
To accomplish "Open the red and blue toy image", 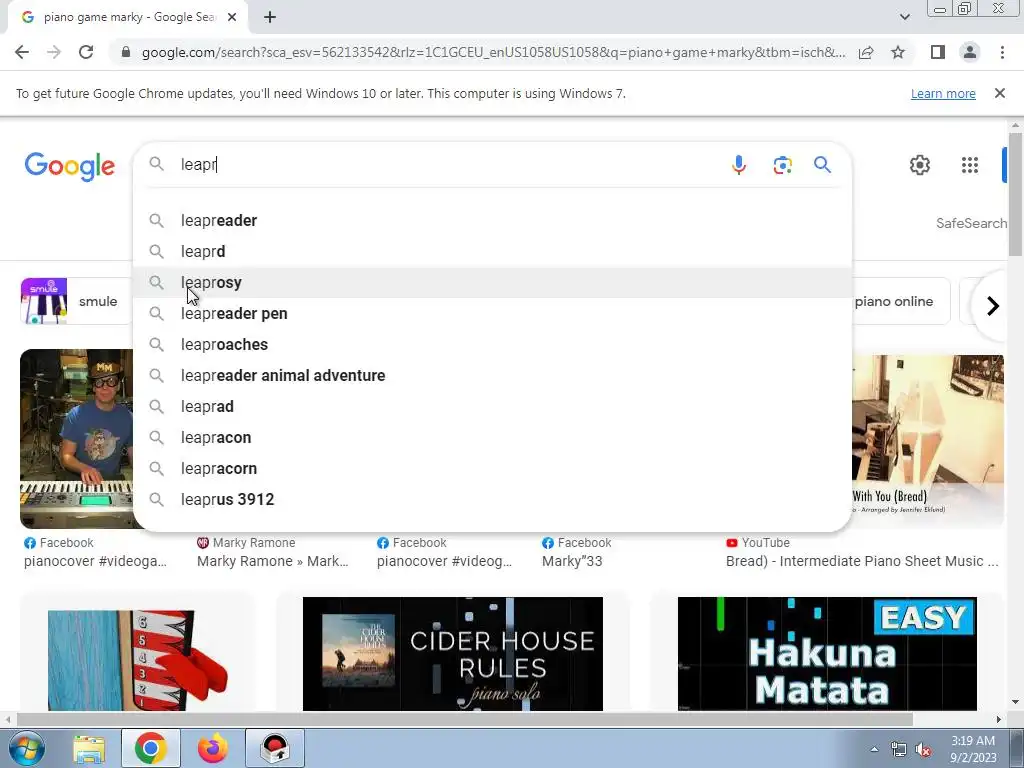I will pos(138,660).
